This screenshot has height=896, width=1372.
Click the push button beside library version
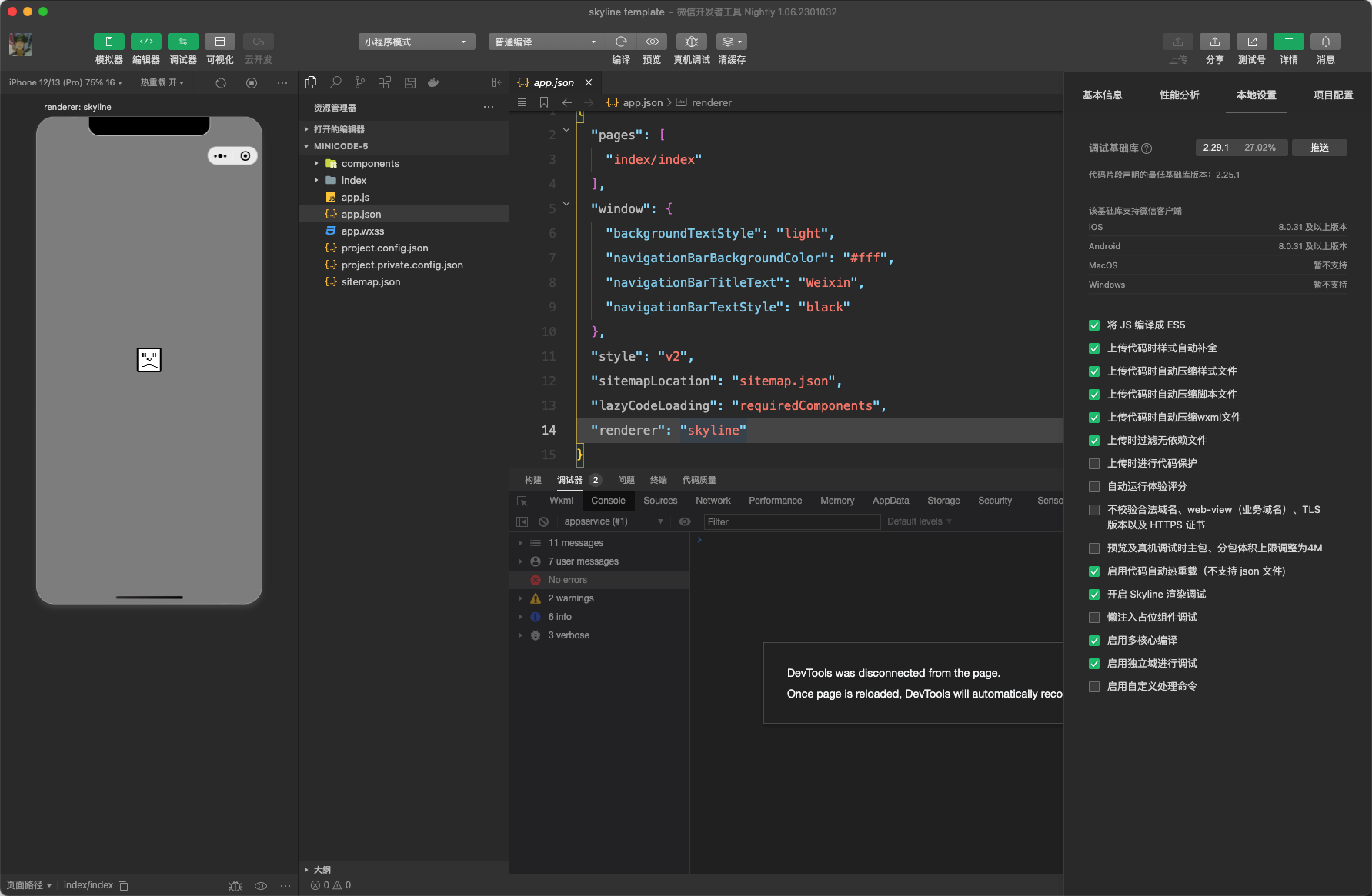click(x=1319, y=148)
